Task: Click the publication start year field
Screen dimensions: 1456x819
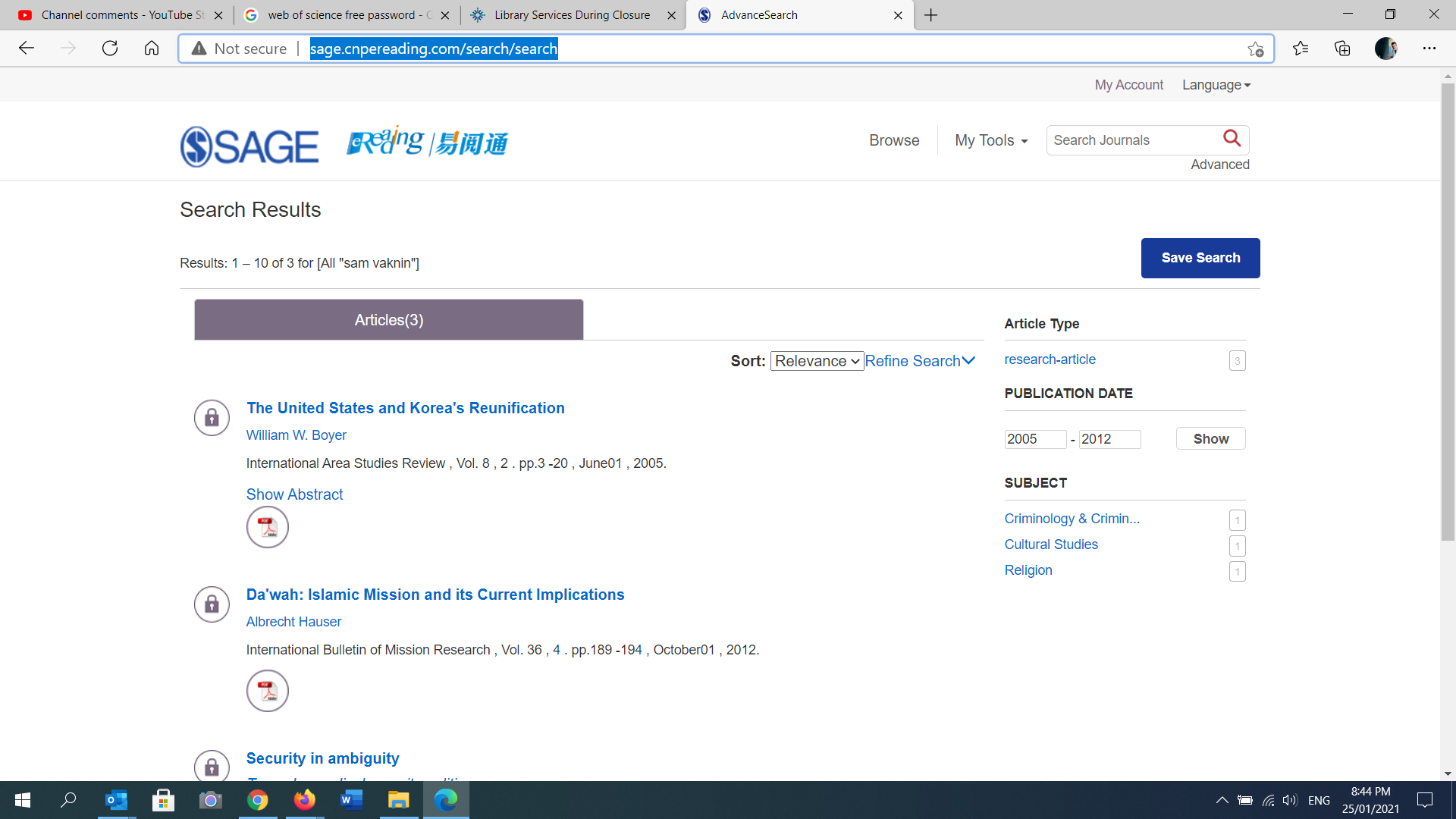Action: pyautogui.click(x=1035, y=439)
